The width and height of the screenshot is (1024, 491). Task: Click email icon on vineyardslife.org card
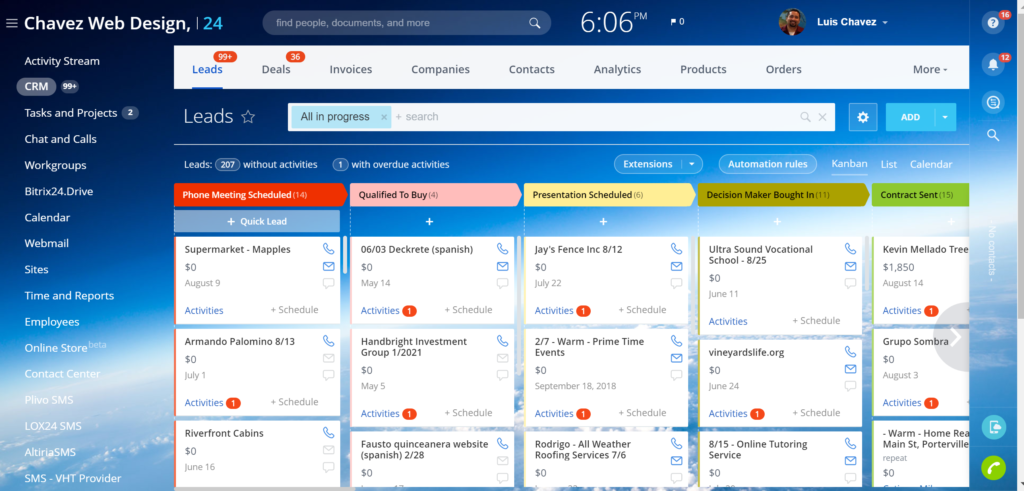pos(850,369)
